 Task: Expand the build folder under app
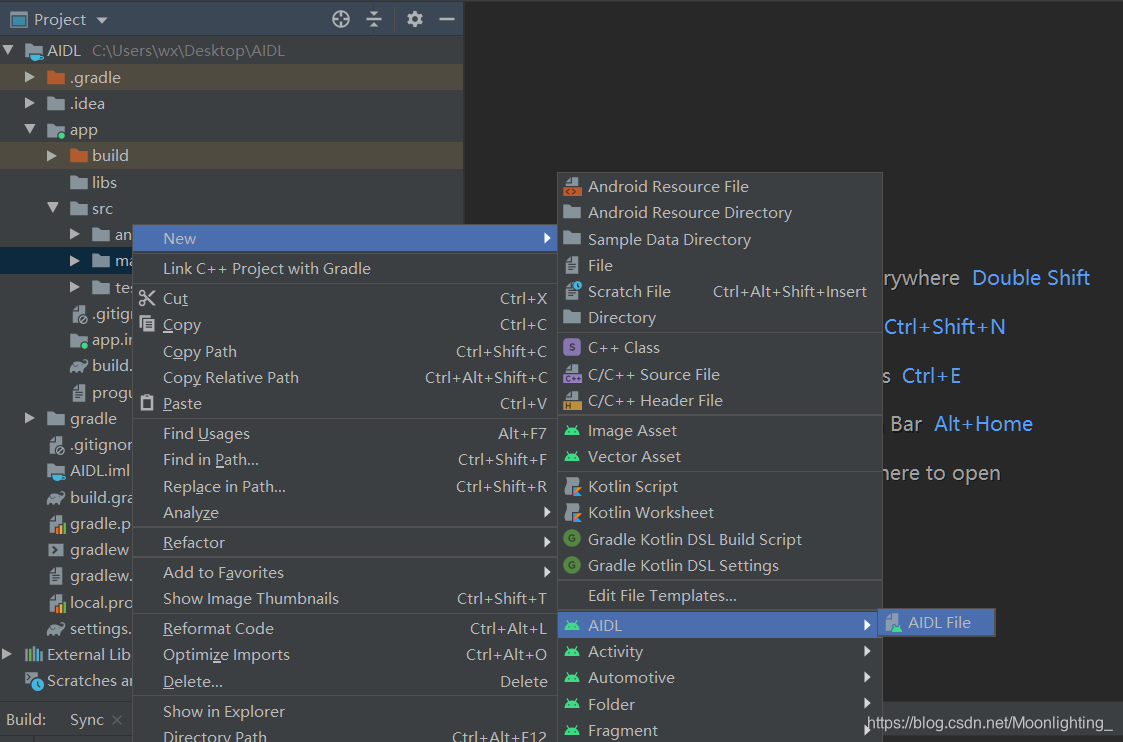[52, 155]
